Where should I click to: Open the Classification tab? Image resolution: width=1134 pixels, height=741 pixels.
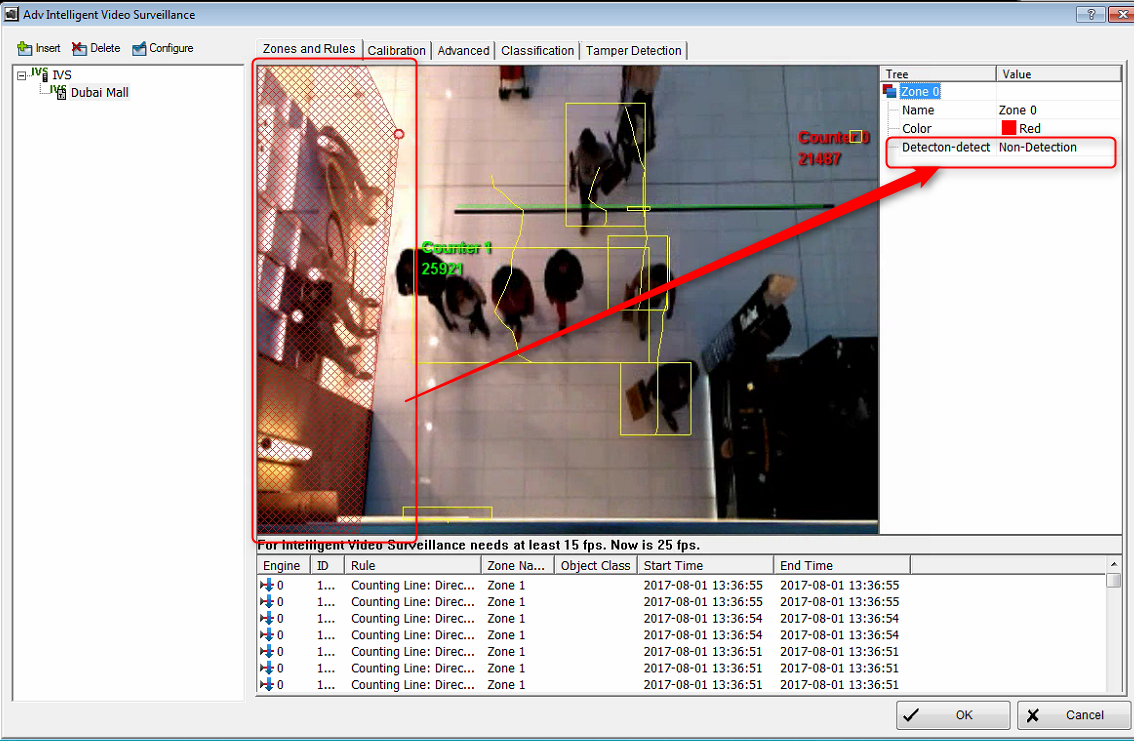pyautogui.click(x=537, y=51)
